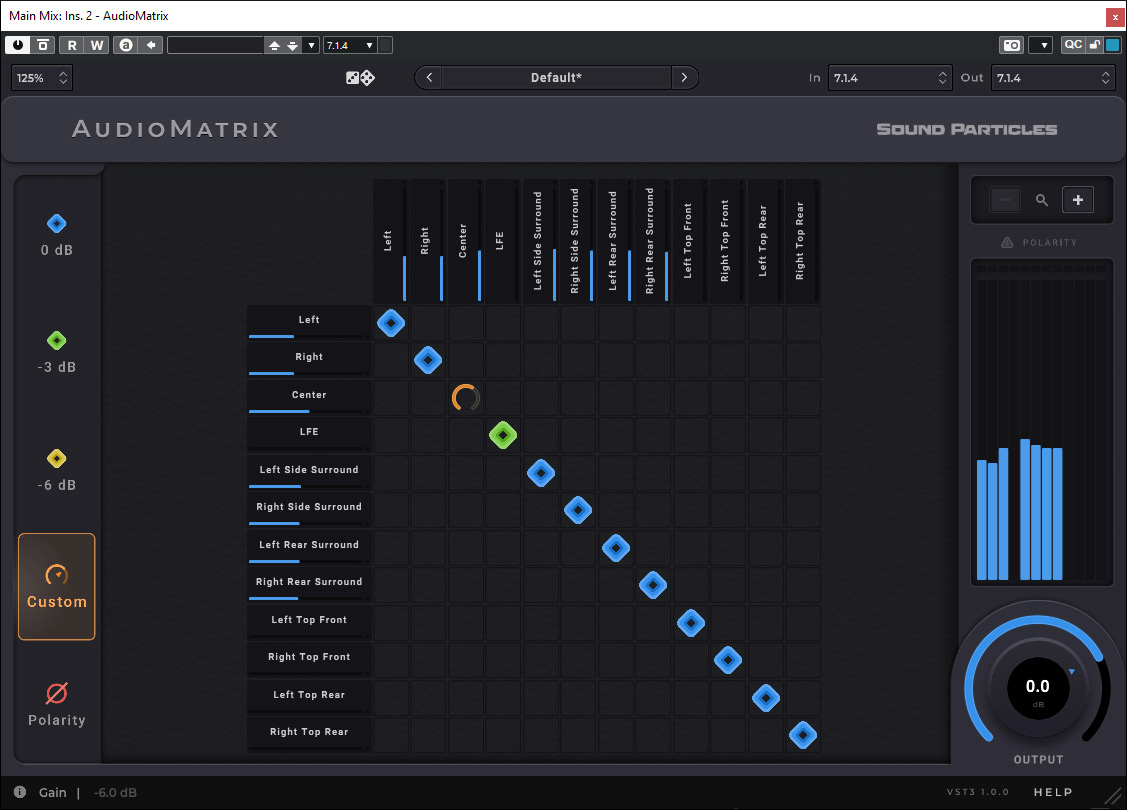Click the randomize dice icon
Image resolution: width=1127 pixels, height=810 pixels.
point(360,78)
